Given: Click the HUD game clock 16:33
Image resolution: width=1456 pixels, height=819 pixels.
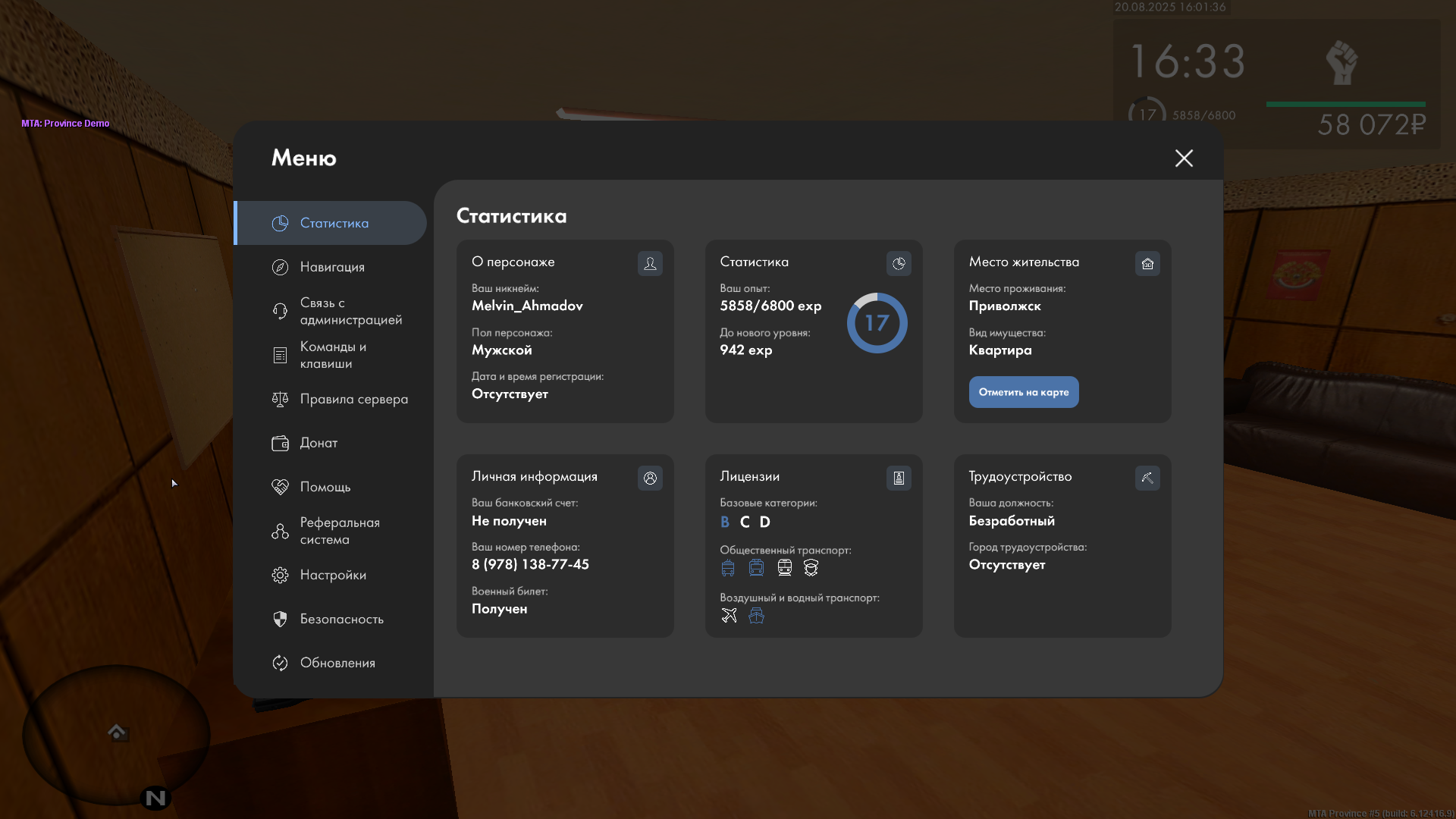Looking at the screenshot, I should tap(1188, 61).
